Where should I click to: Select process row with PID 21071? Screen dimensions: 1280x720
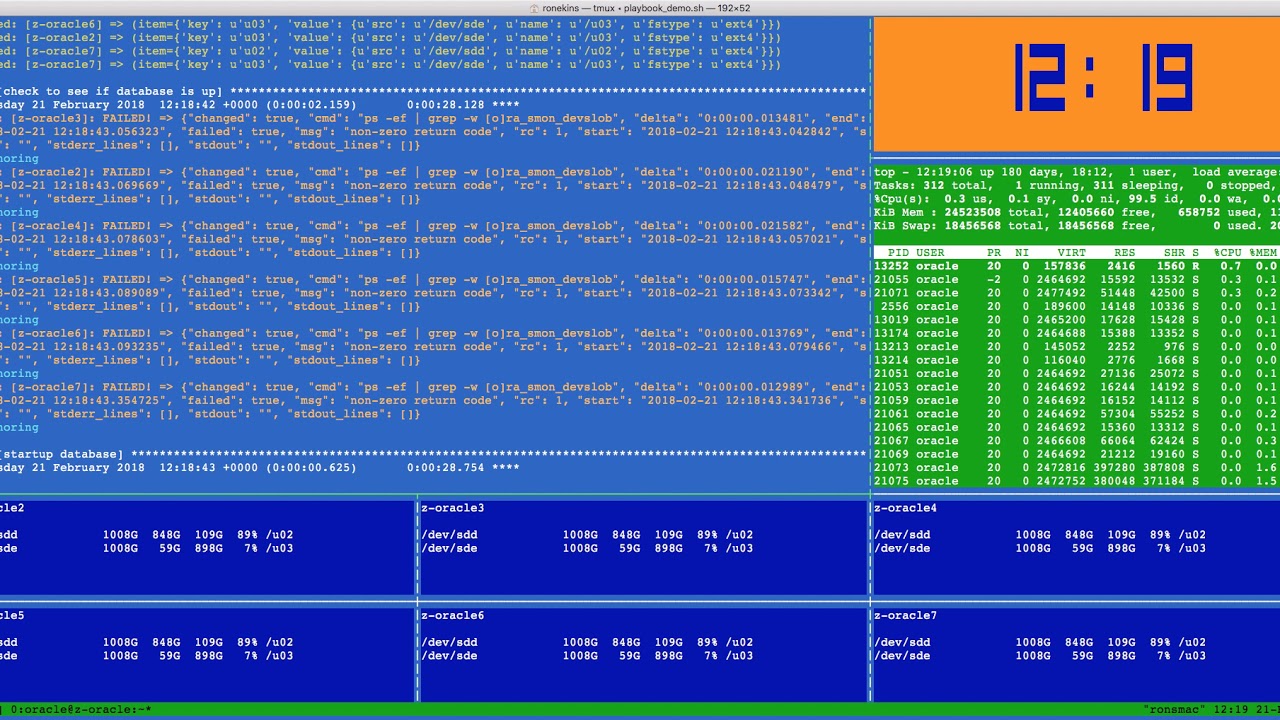pyautogui.click(x=1077, y=293)
